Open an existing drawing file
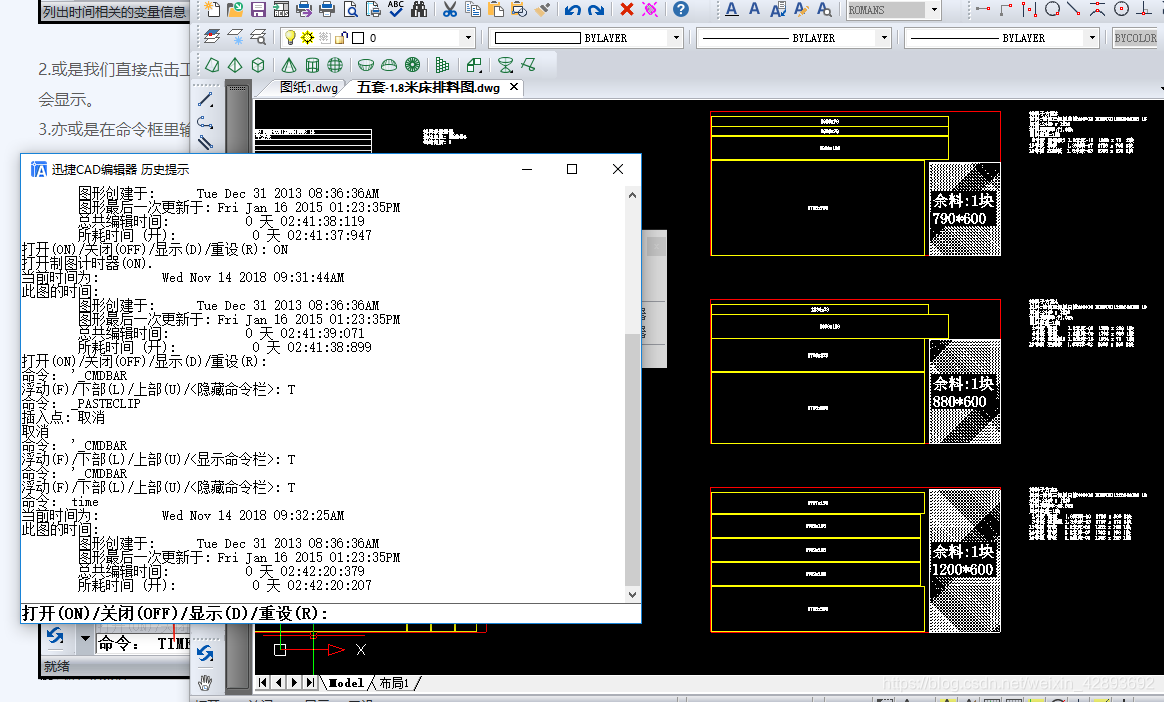 pyautogui.click(x=235, y=9)
